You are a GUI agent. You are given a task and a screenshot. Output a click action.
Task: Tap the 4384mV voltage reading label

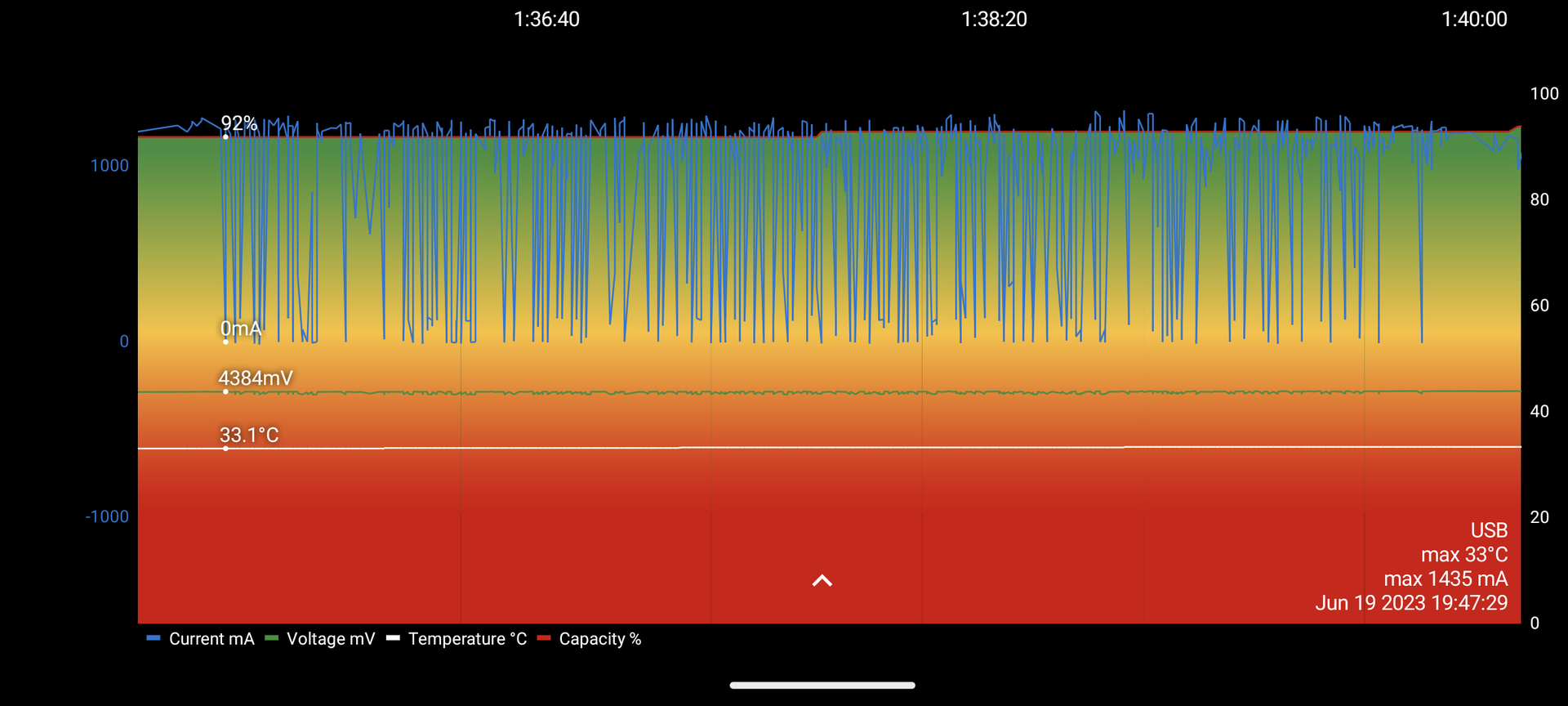(x=255, y=378)
